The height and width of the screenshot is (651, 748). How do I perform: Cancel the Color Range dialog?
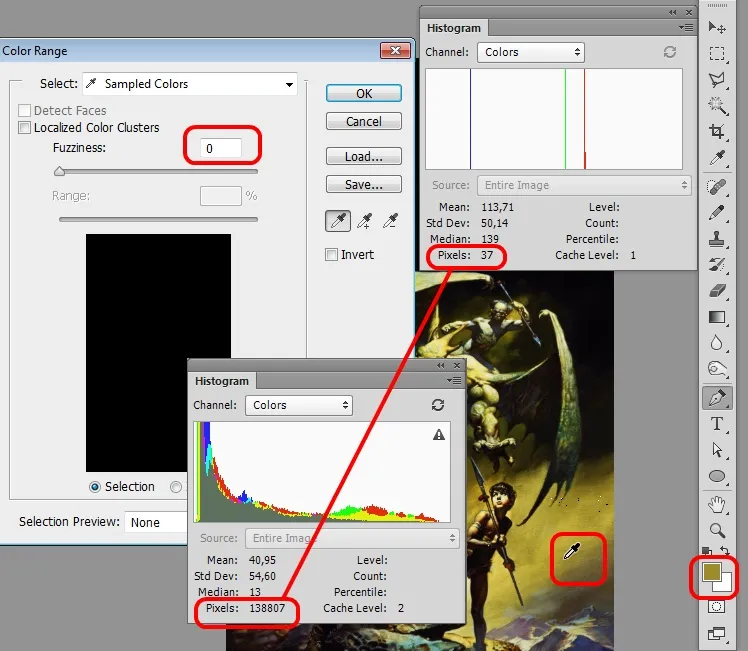[364, 122]
